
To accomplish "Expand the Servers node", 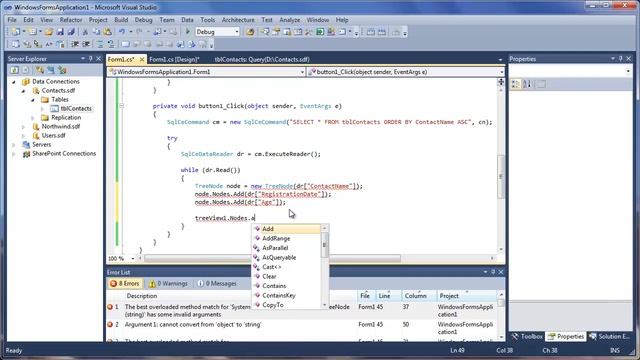I will [x=14, y=144].
